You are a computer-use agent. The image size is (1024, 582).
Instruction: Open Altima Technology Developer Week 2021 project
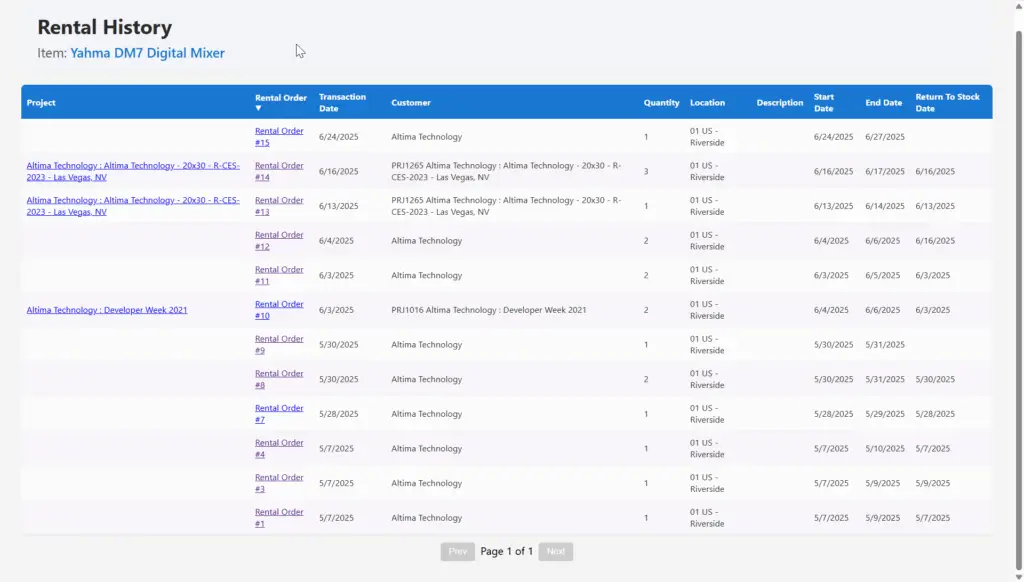tap(107, 310)
